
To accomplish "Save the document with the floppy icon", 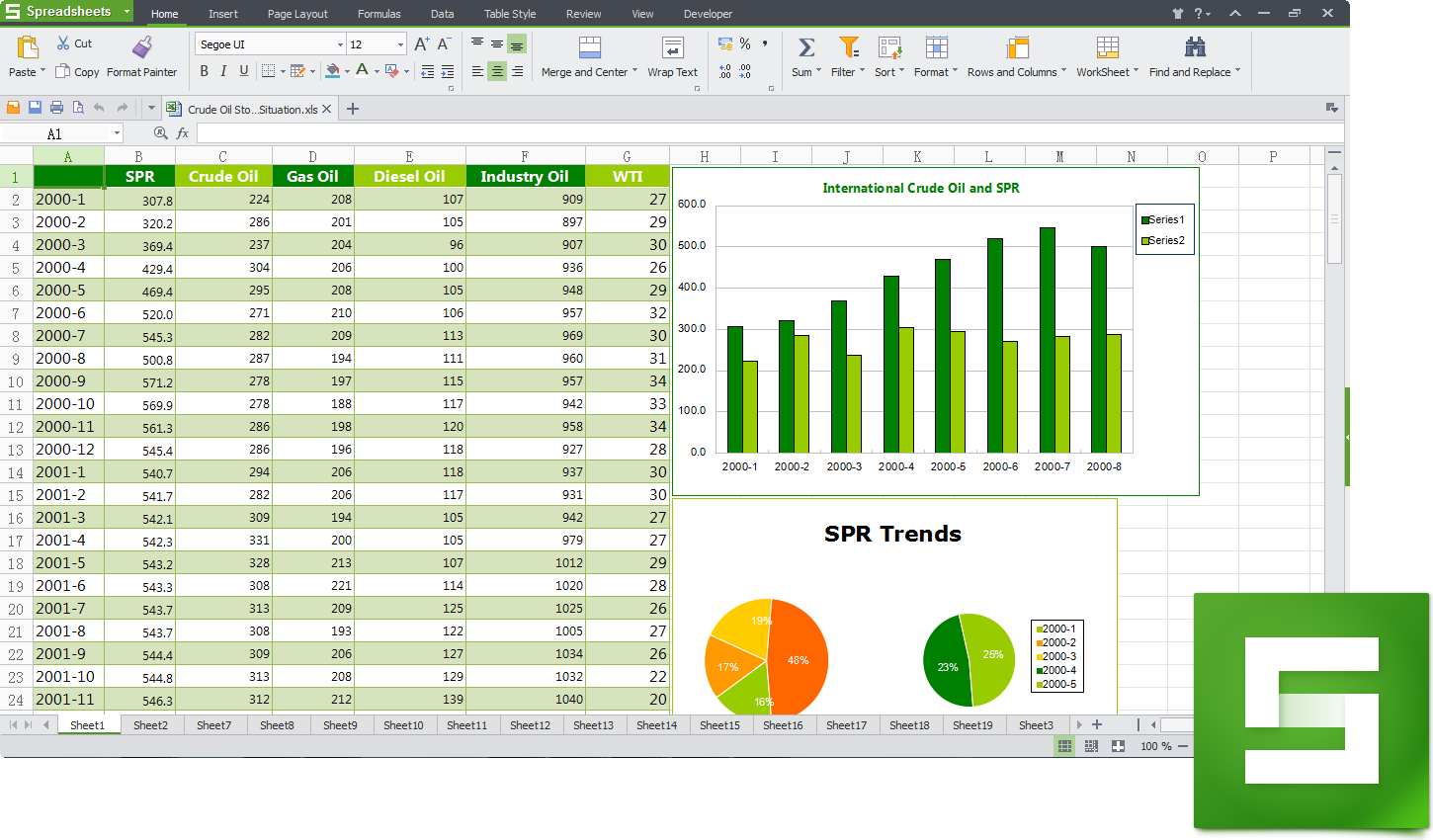I will pos(35,108).
